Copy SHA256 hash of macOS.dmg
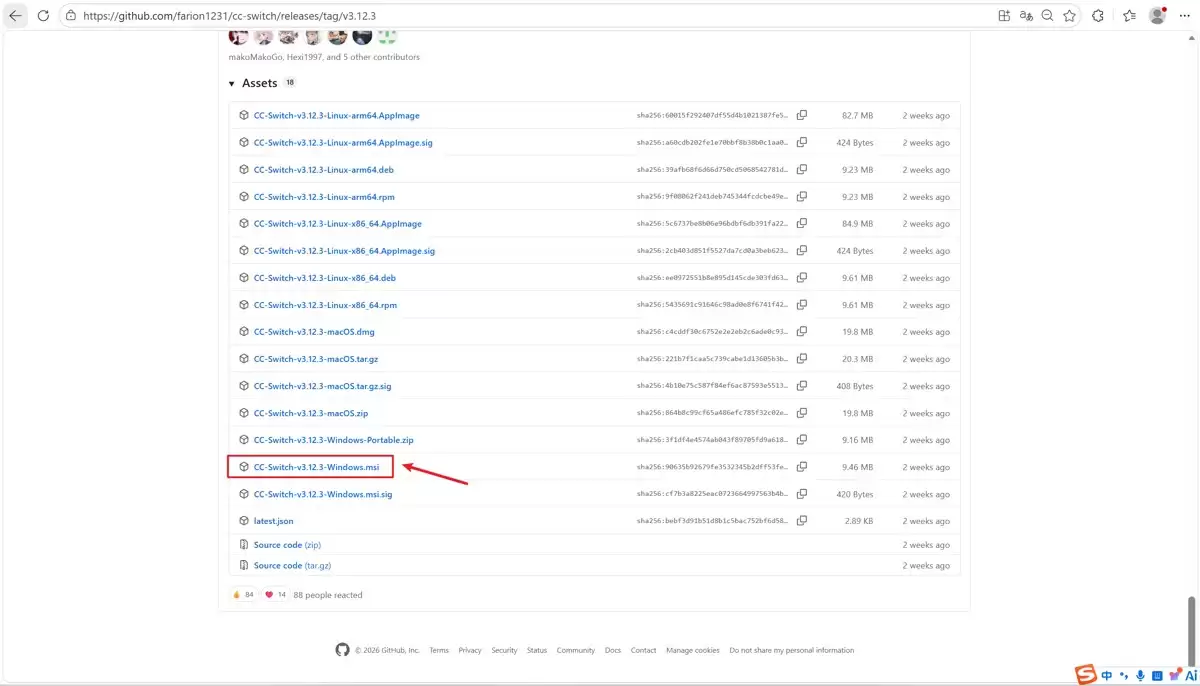 801,331
